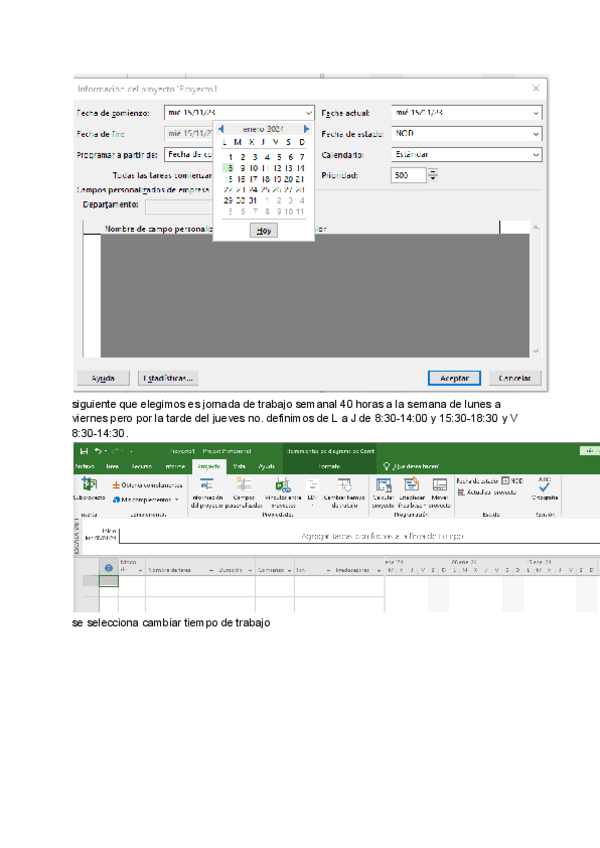Click the Calcular proyecto icon
Viewport: 600px width, 848px height.
(383, 486)
